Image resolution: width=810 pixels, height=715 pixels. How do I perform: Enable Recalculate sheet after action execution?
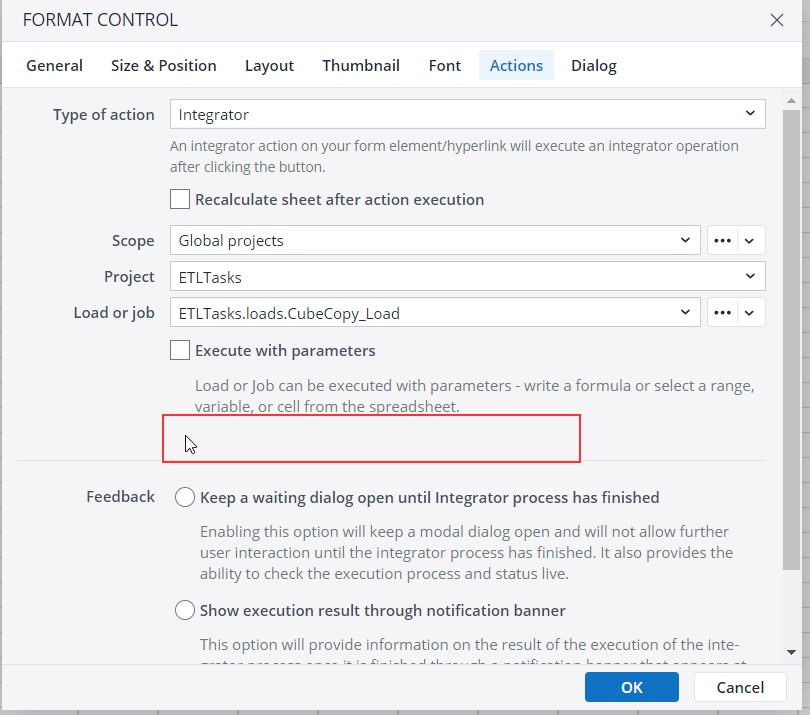point(180,199)
